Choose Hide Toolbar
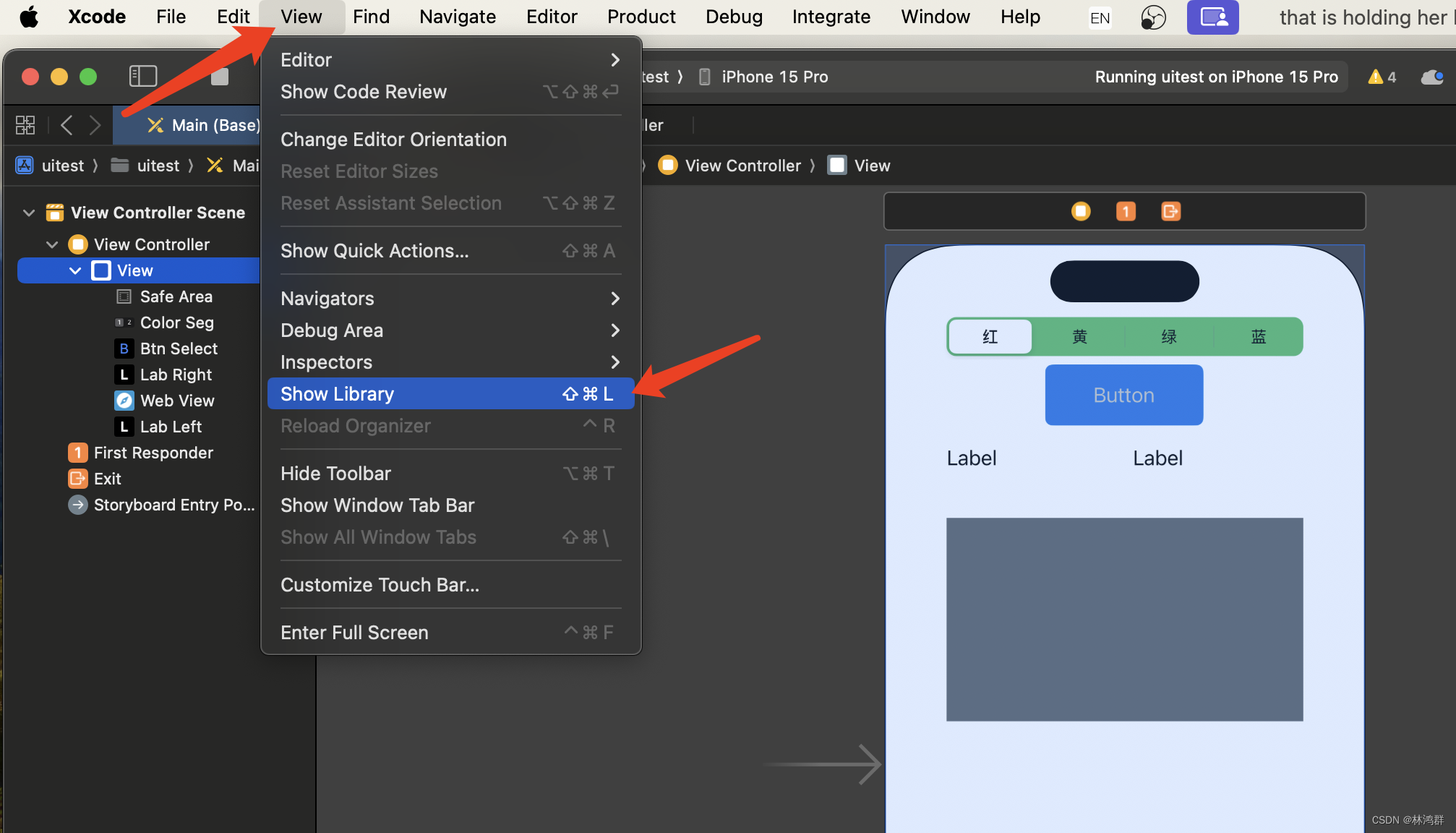This screenshot has height=833, width=1456. [x=450, y=474]
